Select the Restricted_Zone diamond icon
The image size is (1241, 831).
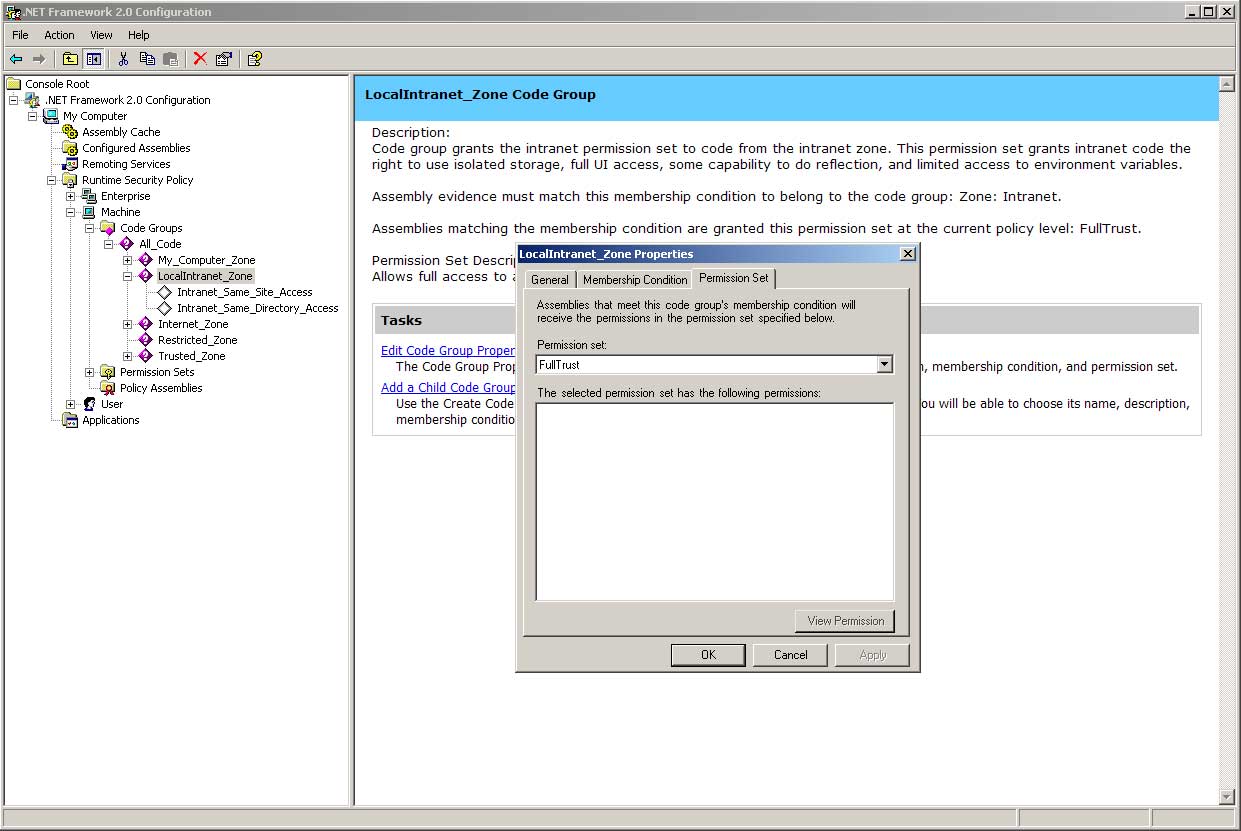coord(146,340)
